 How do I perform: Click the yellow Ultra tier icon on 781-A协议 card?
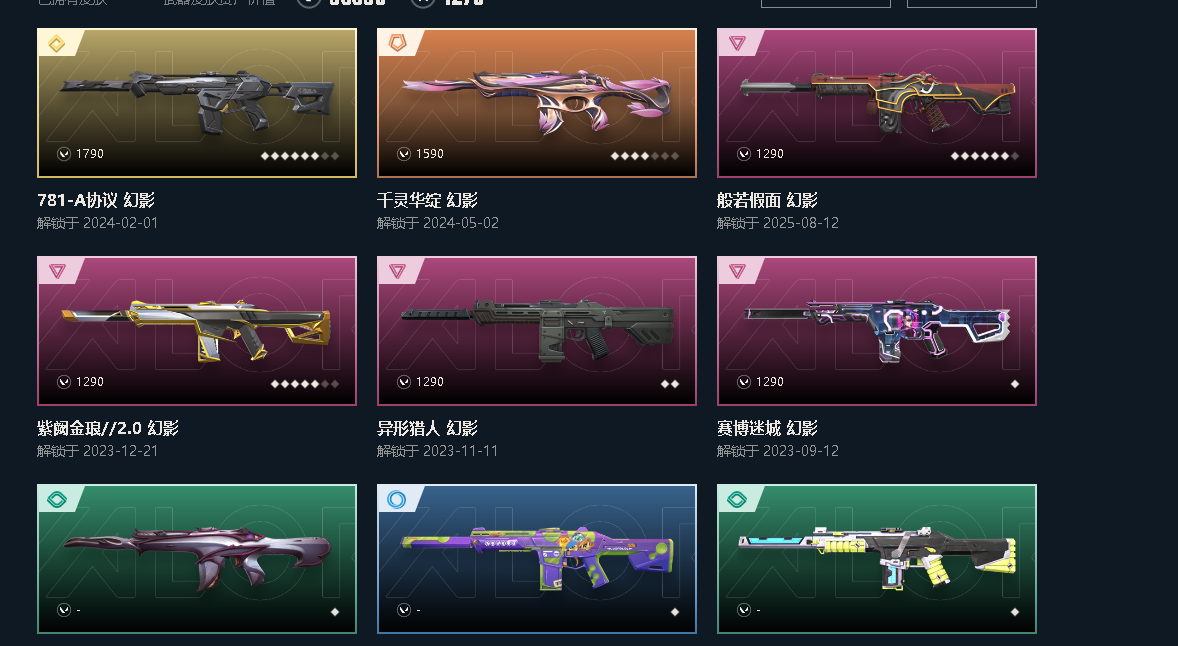(x=56, y=44)
